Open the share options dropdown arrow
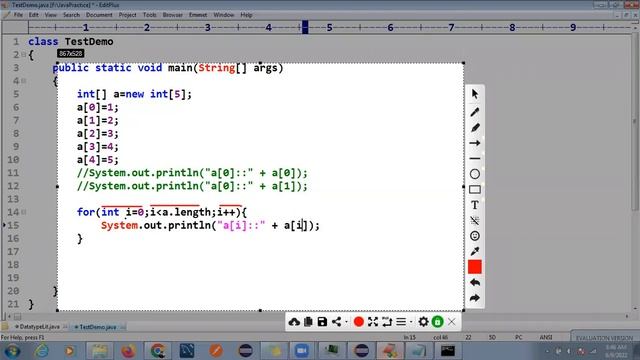Viewport: 640px width, 360px height. 347,322
